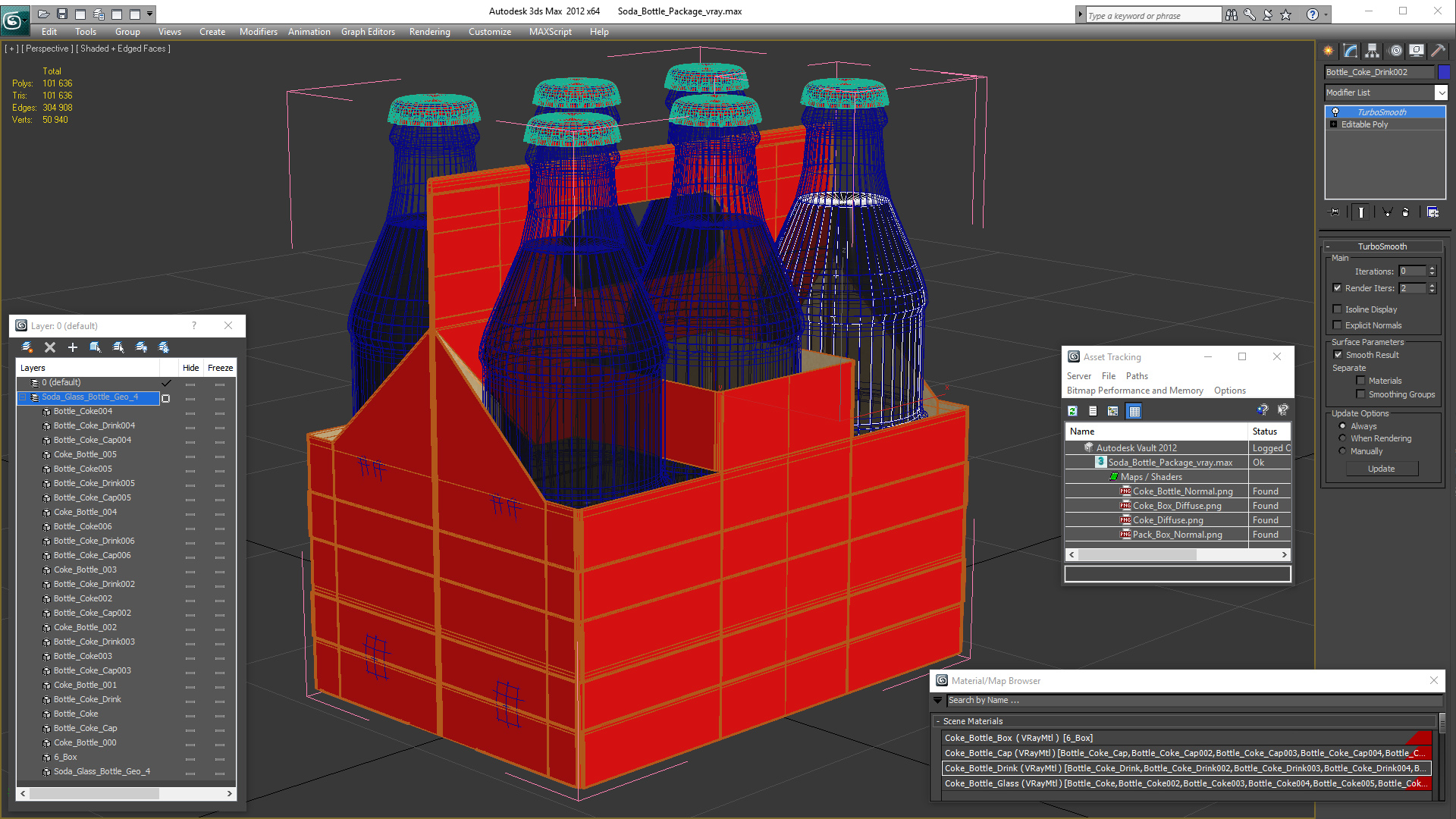Open the Rendering menu

[429, 32]
